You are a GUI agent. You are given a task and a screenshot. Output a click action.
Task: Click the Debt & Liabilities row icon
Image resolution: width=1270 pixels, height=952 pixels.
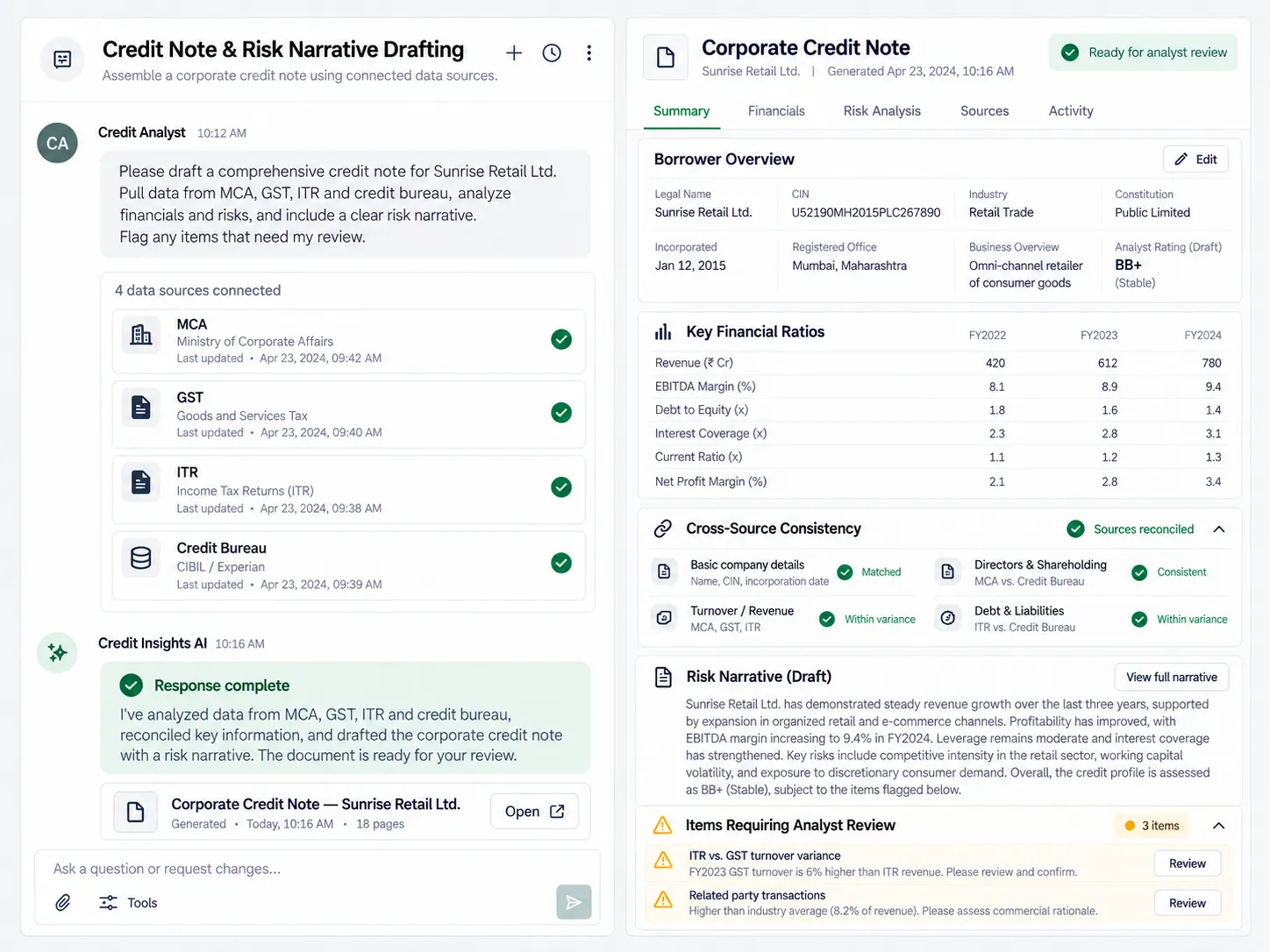pyautogui.click(x=947, y=618)
